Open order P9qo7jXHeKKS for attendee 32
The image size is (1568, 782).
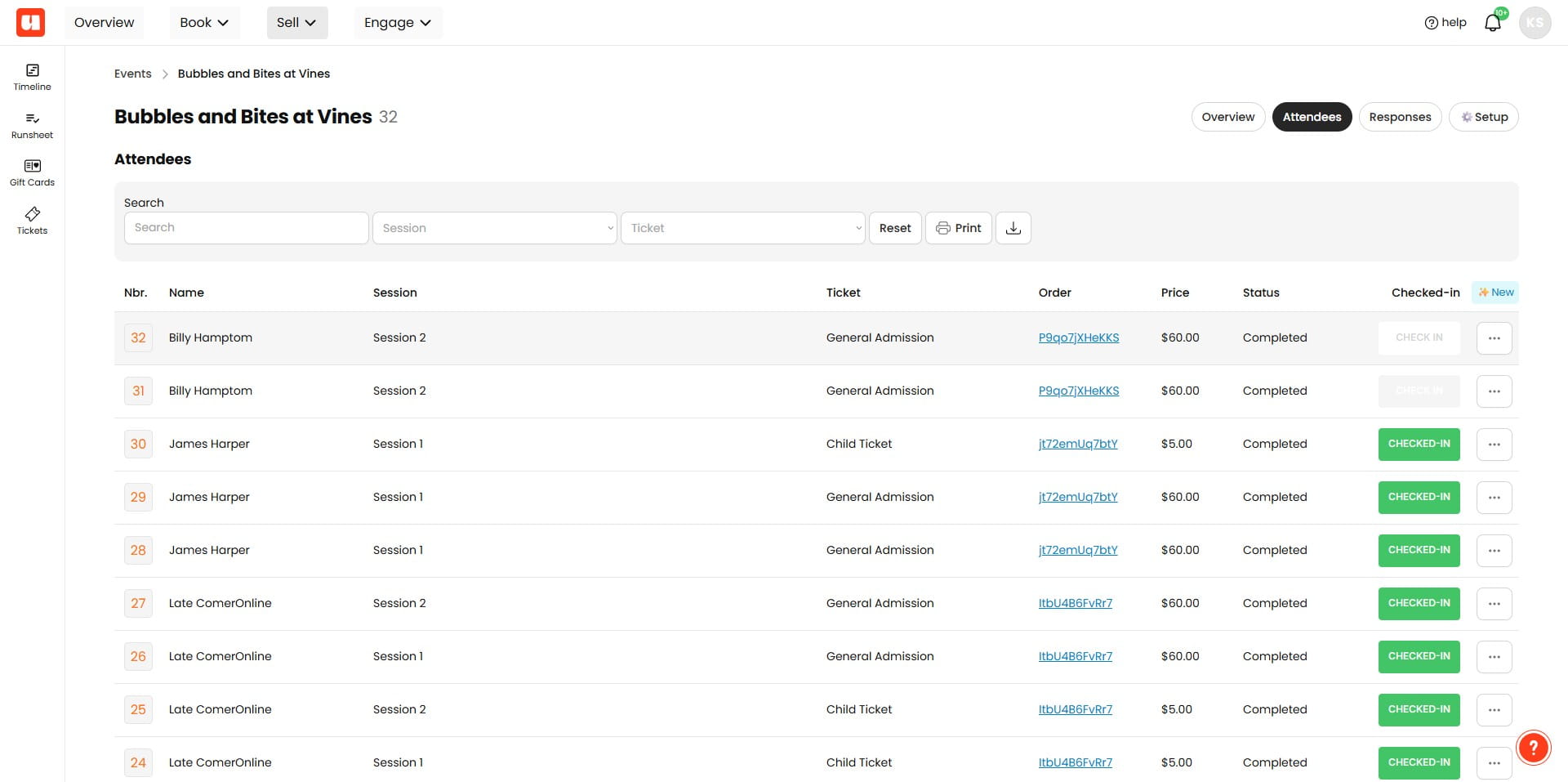1078,337
